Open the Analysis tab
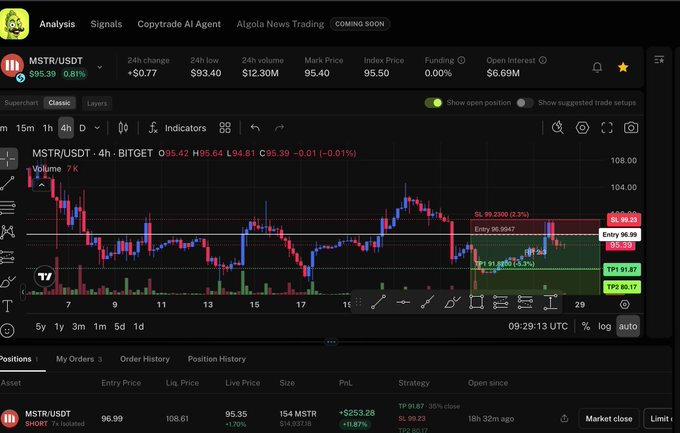Viewport: 680px width, 433px height. pos(57,24)
